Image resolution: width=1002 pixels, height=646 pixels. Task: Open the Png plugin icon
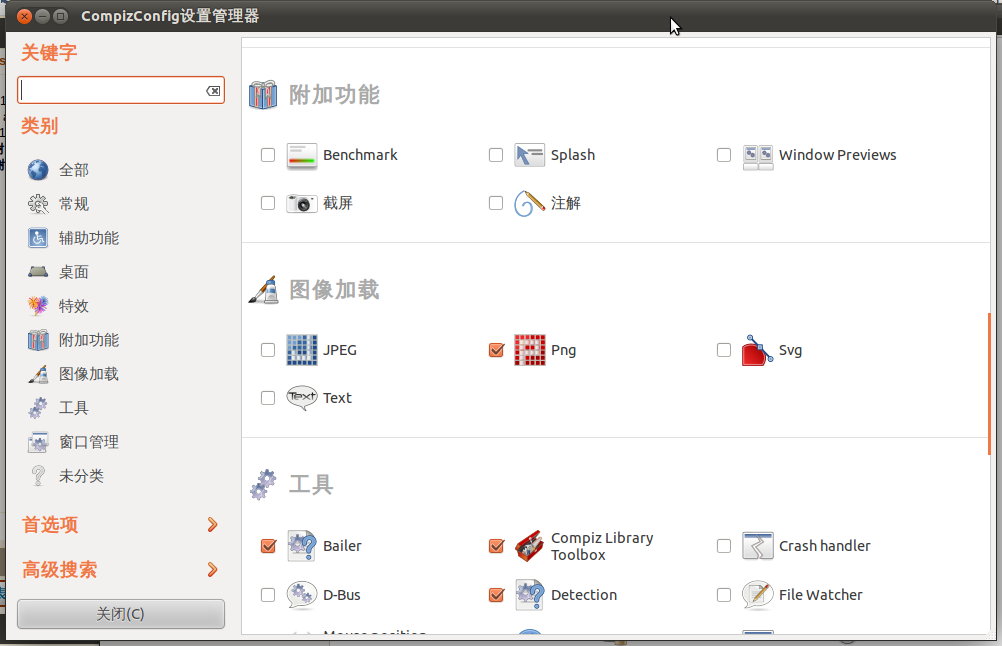pyautogui.click(x=530, y=350)
